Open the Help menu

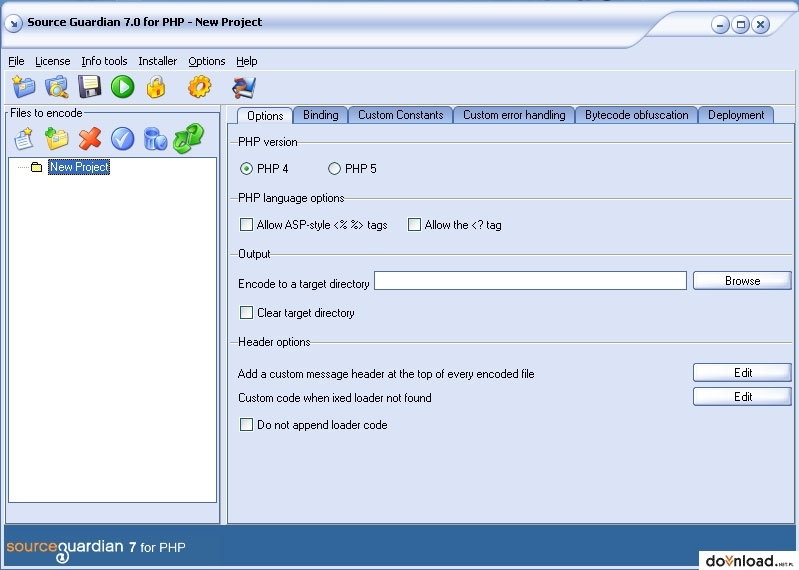pos(247,61)
